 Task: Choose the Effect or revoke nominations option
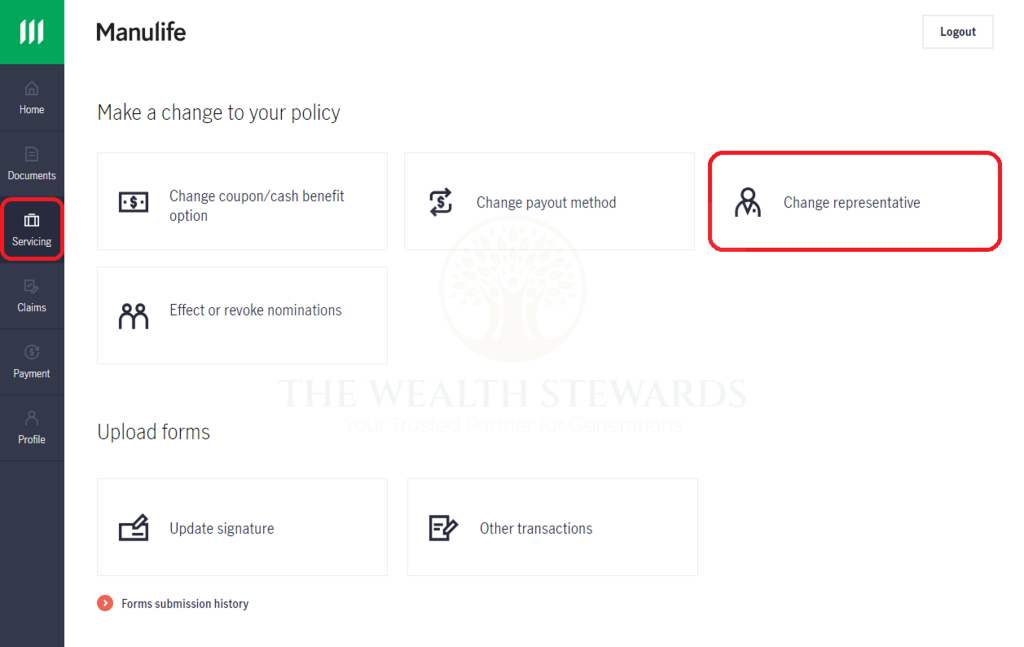(242, 314)
